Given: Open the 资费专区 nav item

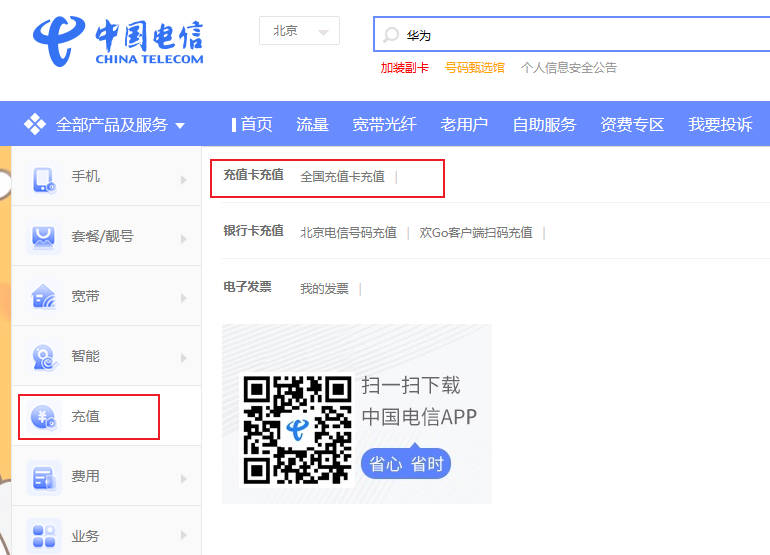Looking at the screenshot, I should pos(632,124).
